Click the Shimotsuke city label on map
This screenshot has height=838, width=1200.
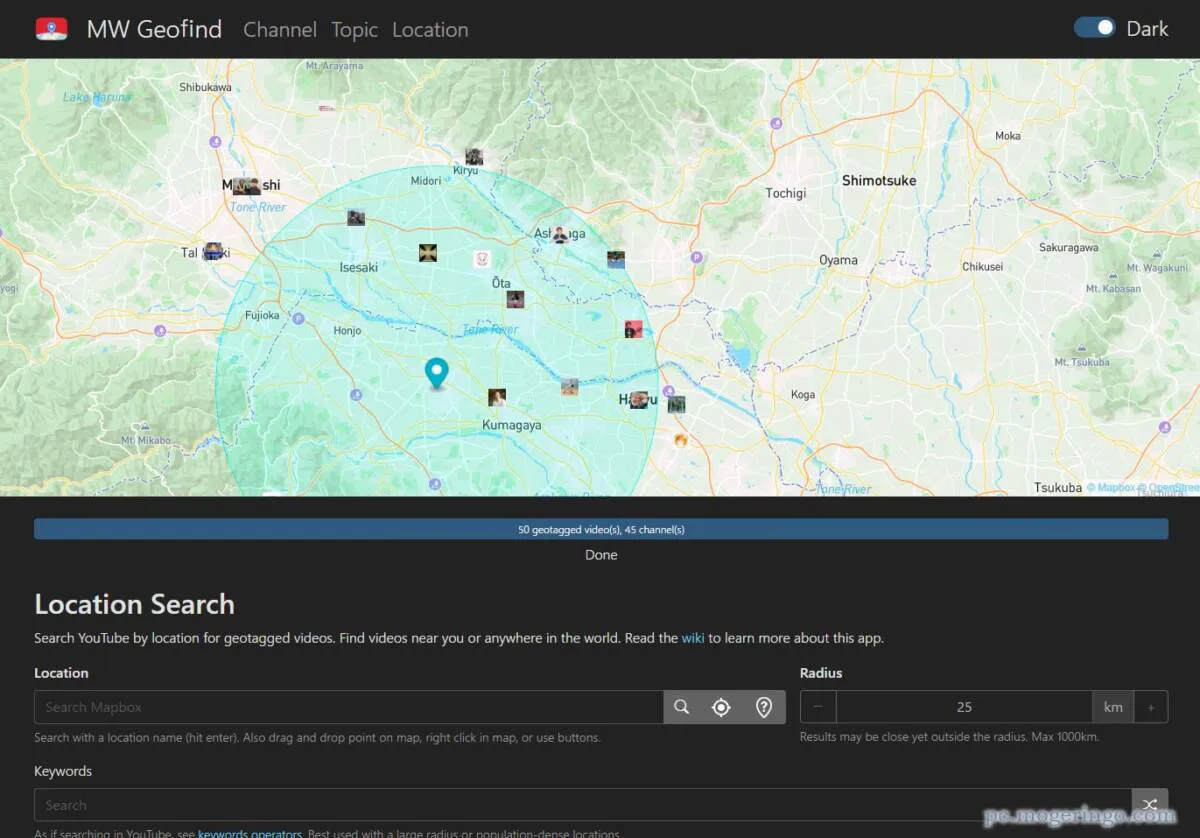click(879, 181)
